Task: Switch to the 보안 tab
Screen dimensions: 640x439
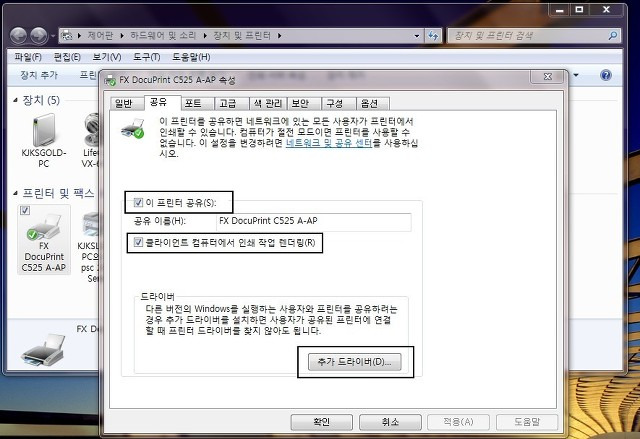Action: [304, 104]
